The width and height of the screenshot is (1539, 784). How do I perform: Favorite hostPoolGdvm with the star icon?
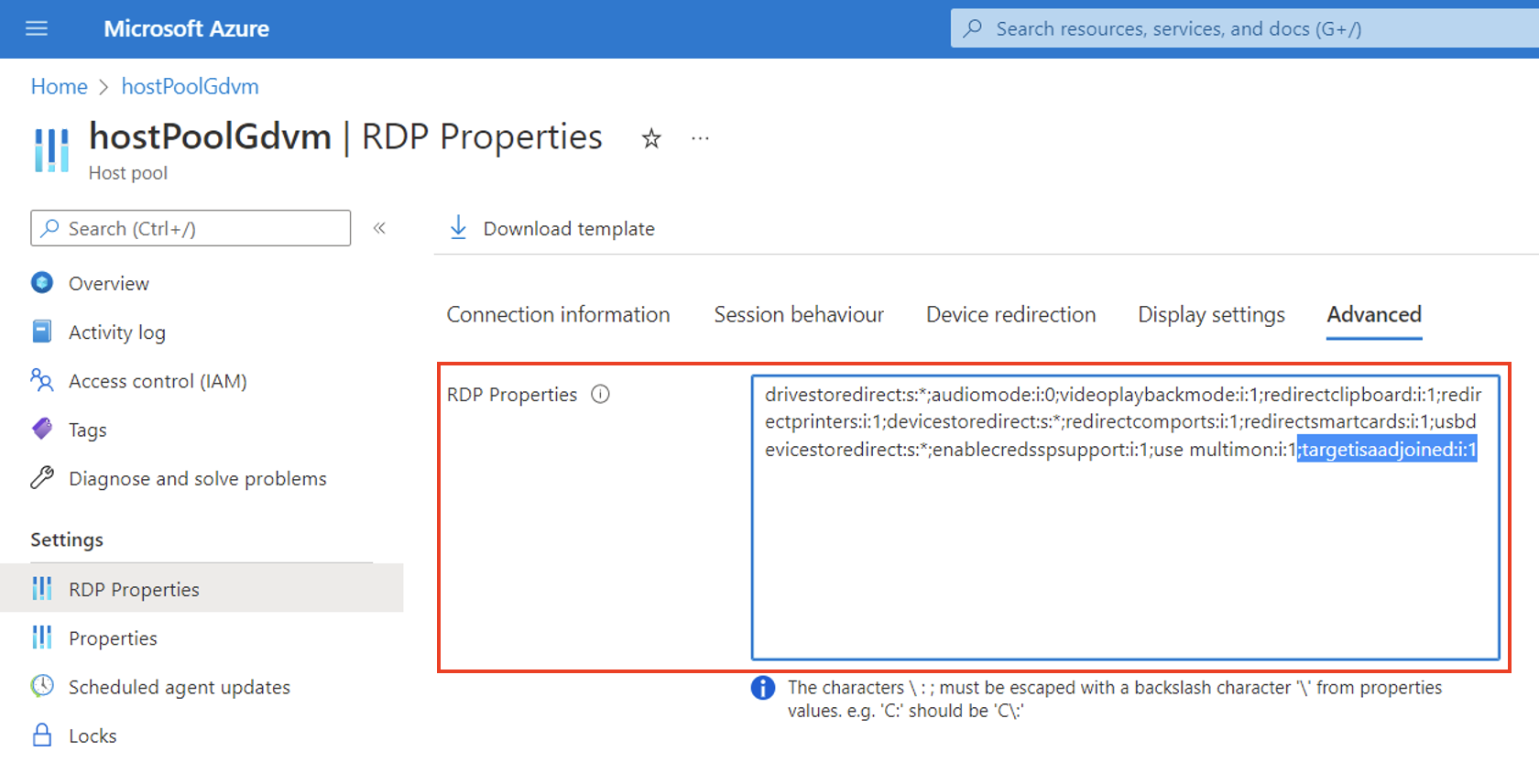(651, 138)
